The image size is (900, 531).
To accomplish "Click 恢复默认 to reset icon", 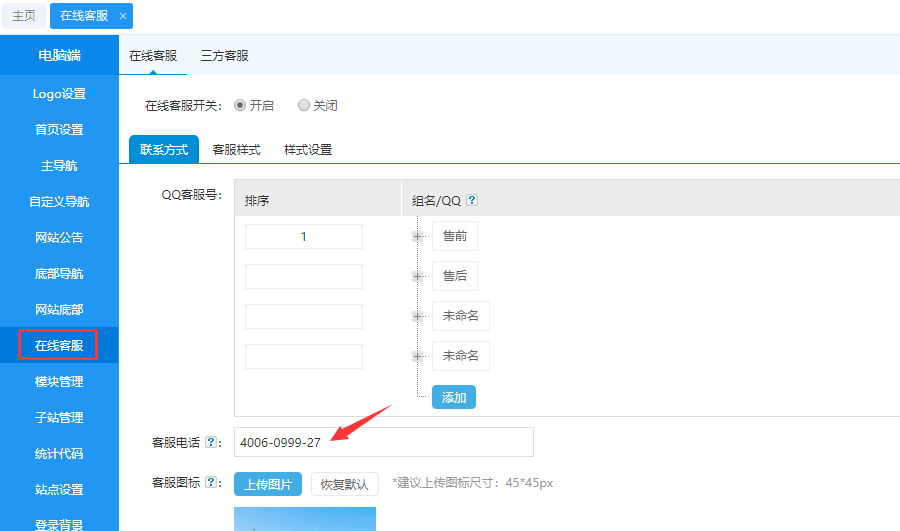I will [x=344, y=484].
